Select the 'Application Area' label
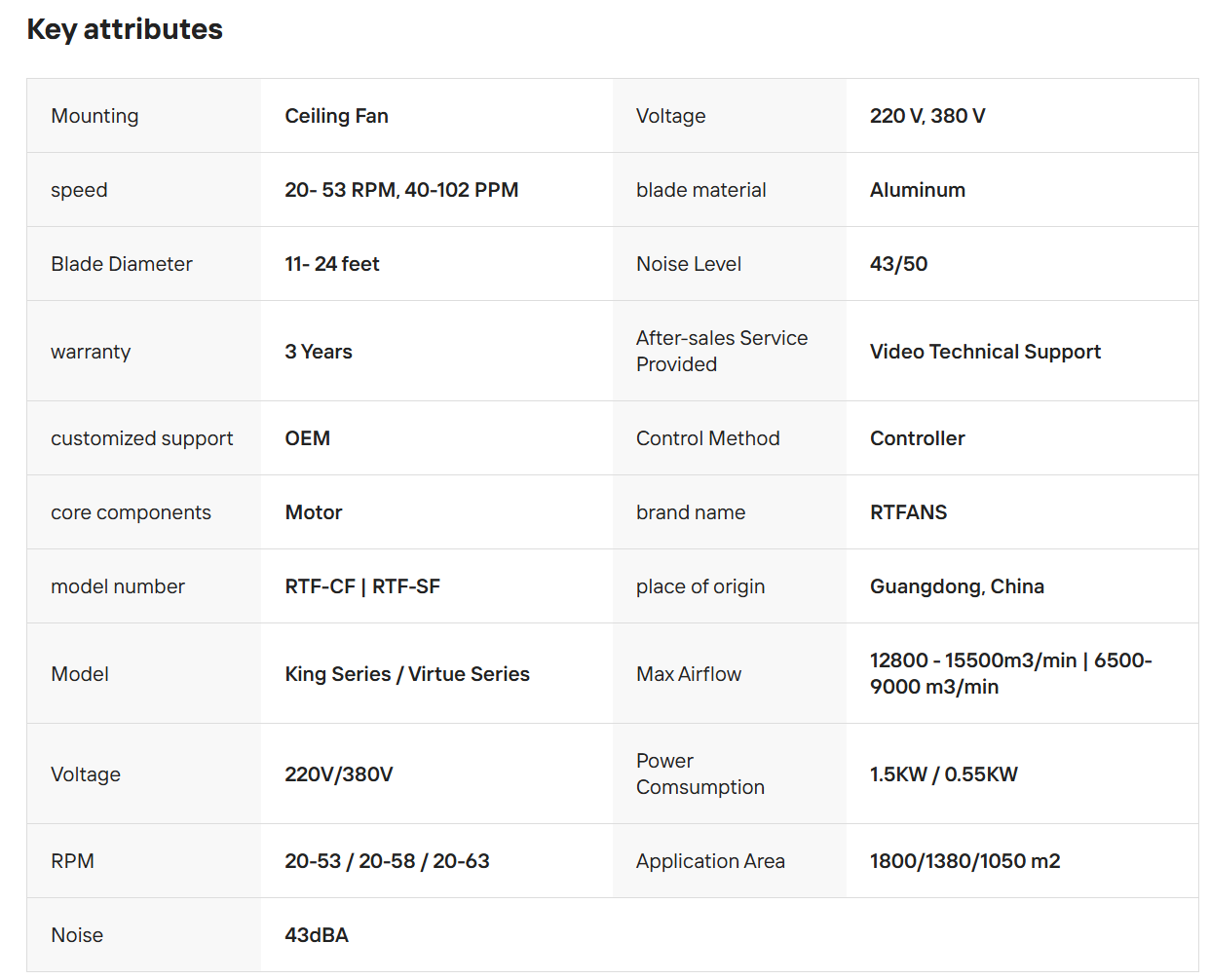The width and height of the screenshot is (1210, 980). click(x=710, y=861)
